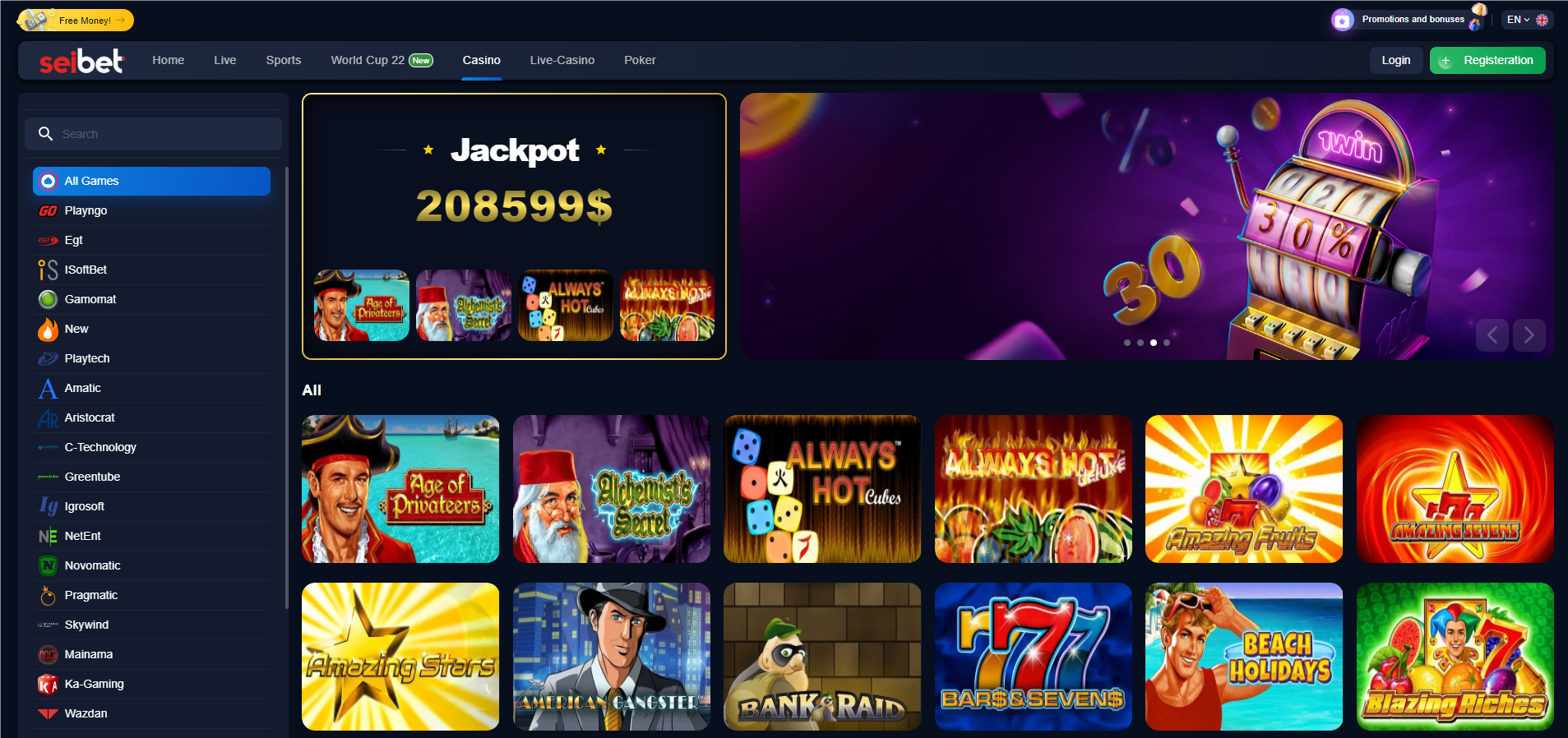1568x738 pixels.
Task: Click the Login button
Action: (1395, 60)
